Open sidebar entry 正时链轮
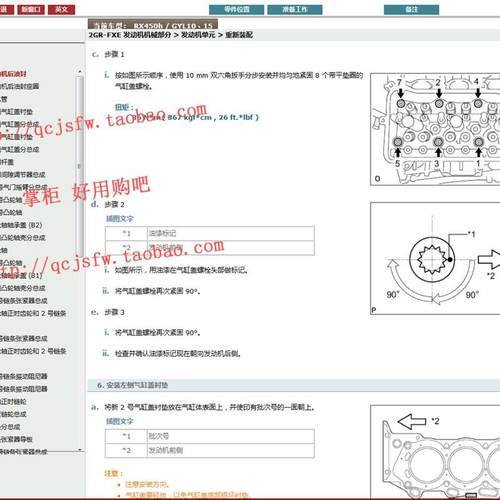The width and height of the screenshot is (500, 500). pyautogui.click(x=13, y=401)
